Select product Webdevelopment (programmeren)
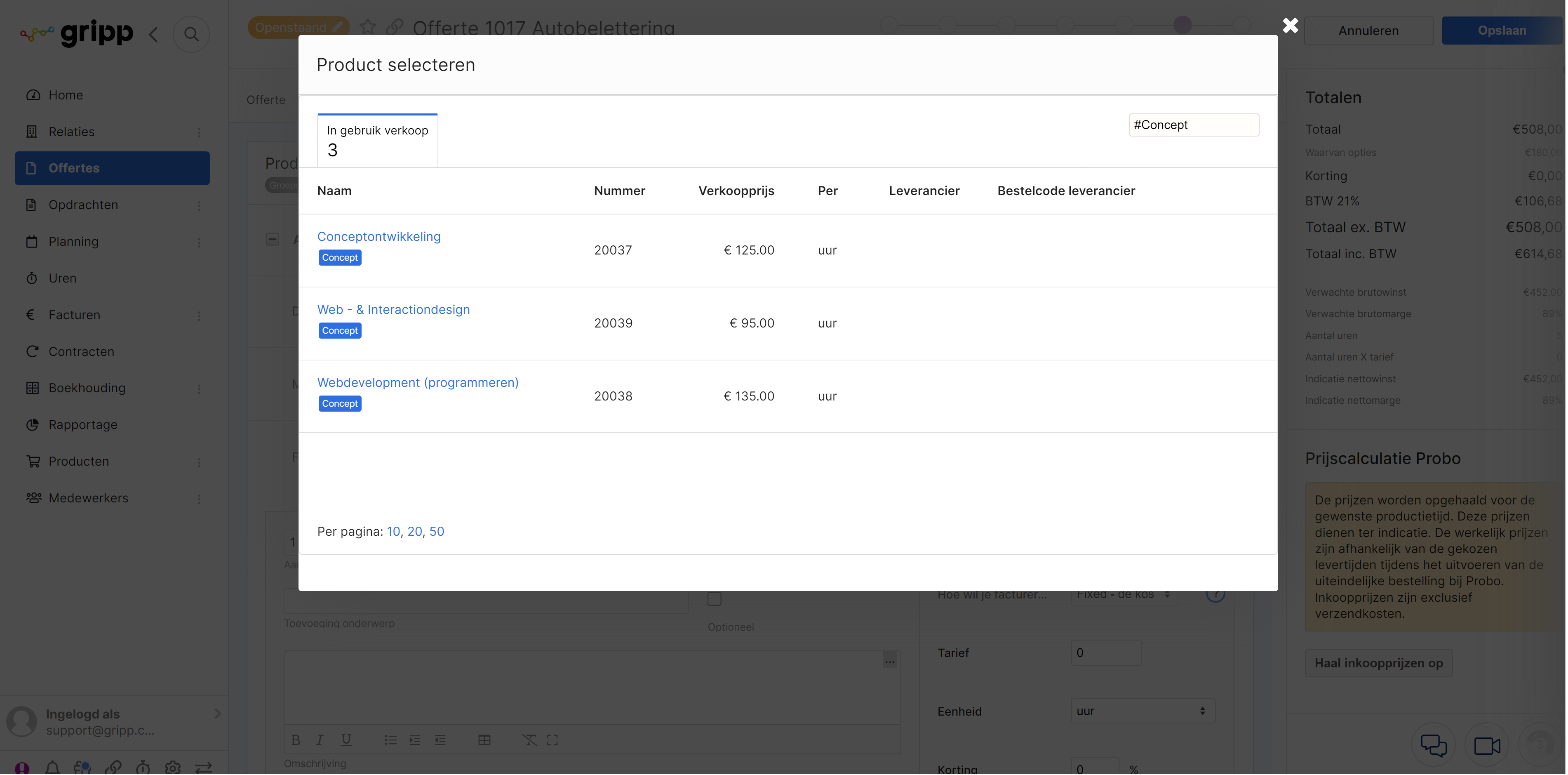This screenshot has width=1568, height=775. coord(418,382)
